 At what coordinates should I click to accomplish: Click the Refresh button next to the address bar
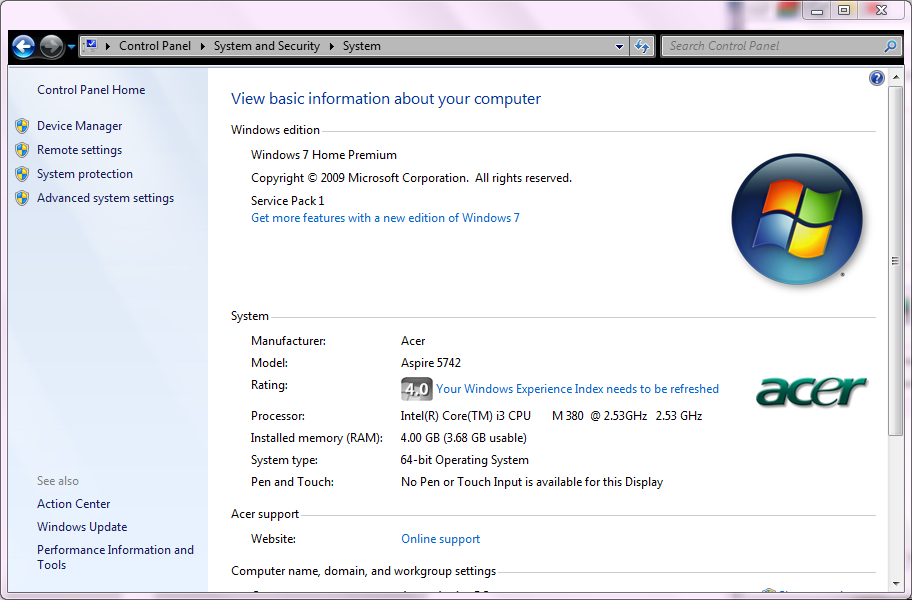pyautogui.click(x=642, y=47)
